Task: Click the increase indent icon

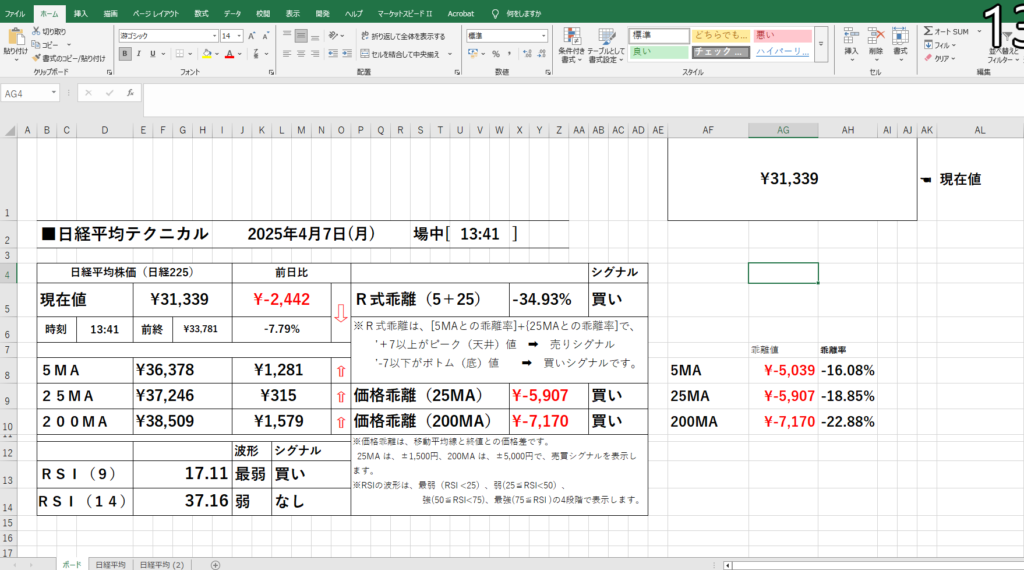Action: pos(347,54)
